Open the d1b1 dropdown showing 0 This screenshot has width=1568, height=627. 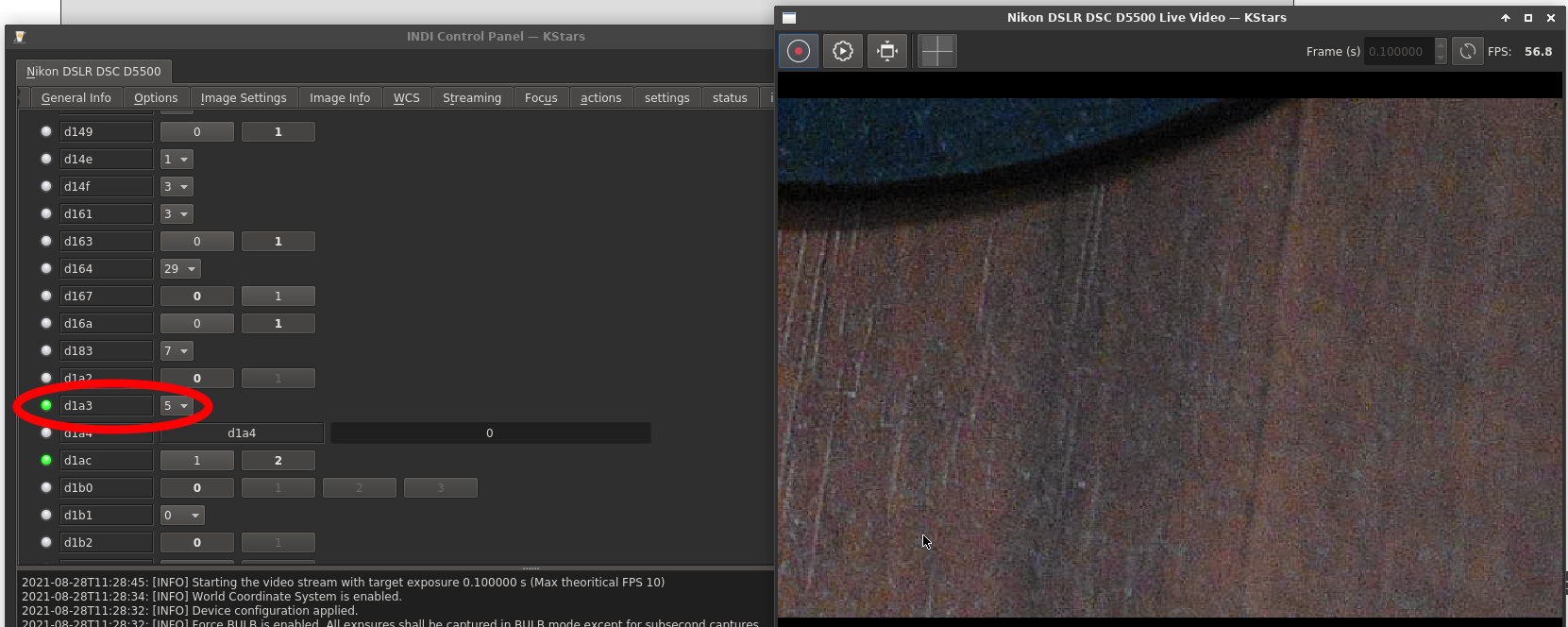[x=182, y=515]
